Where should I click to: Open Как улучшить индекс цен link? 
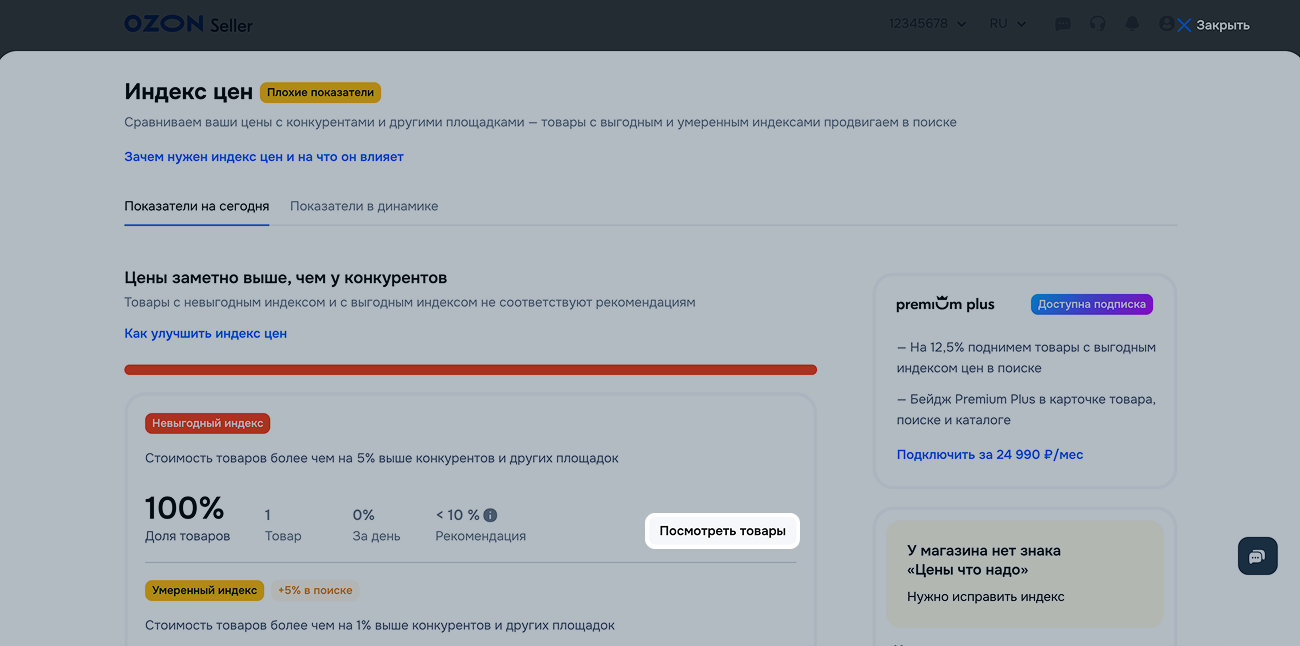205,333
